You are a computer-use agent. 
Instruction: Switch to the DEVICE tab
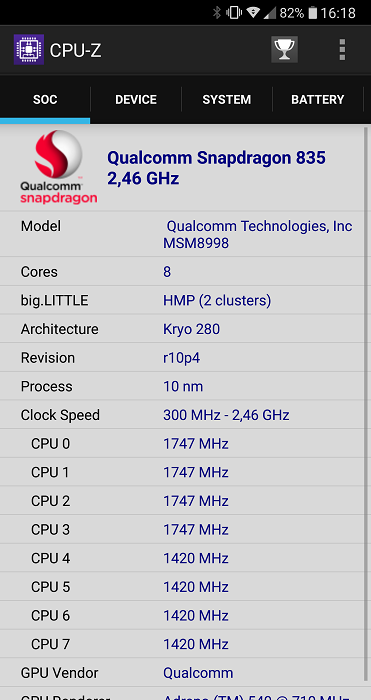[x=136, y=99]
